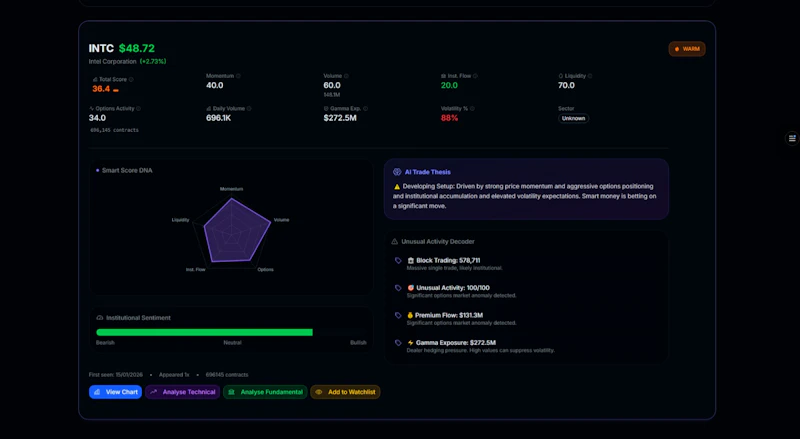Click the eye icon on Add to Watchlist
Image resolution: width=800 pixels, height=439 pixels.
coord(319,392)
